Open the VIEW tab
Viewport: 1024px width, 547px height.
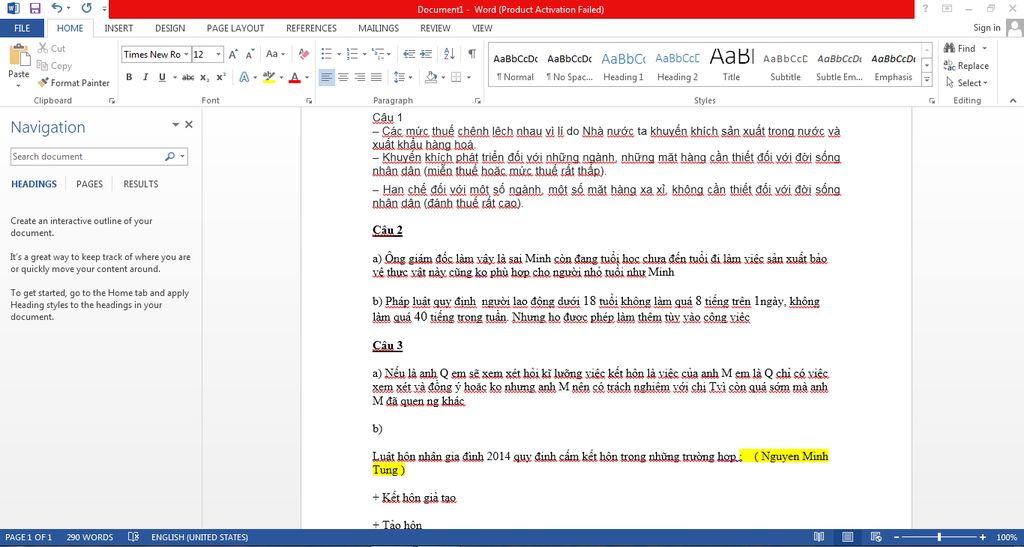click(482, 28)
